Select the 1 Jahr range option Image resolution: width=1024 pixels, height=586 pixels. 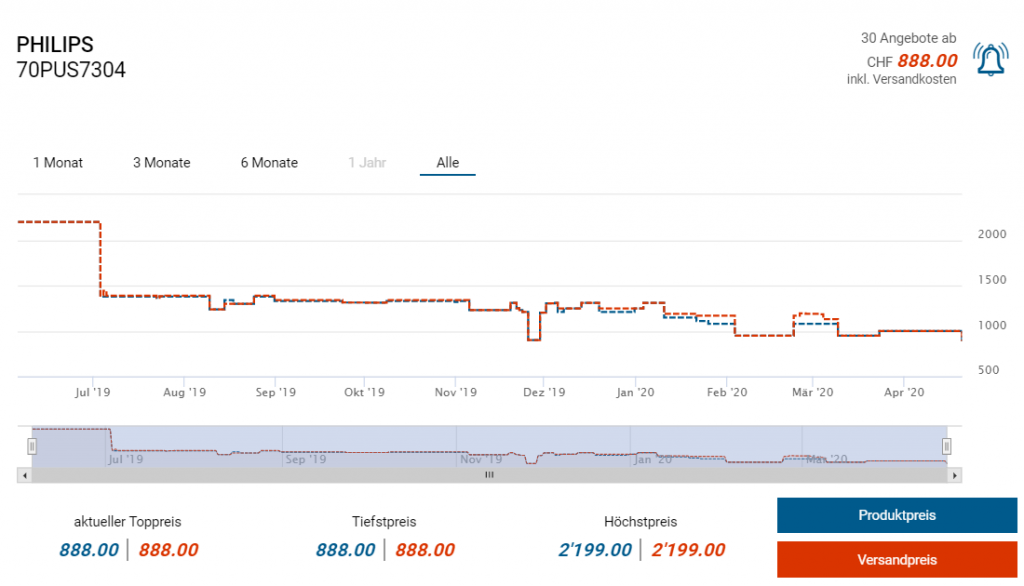coord(367,163)
